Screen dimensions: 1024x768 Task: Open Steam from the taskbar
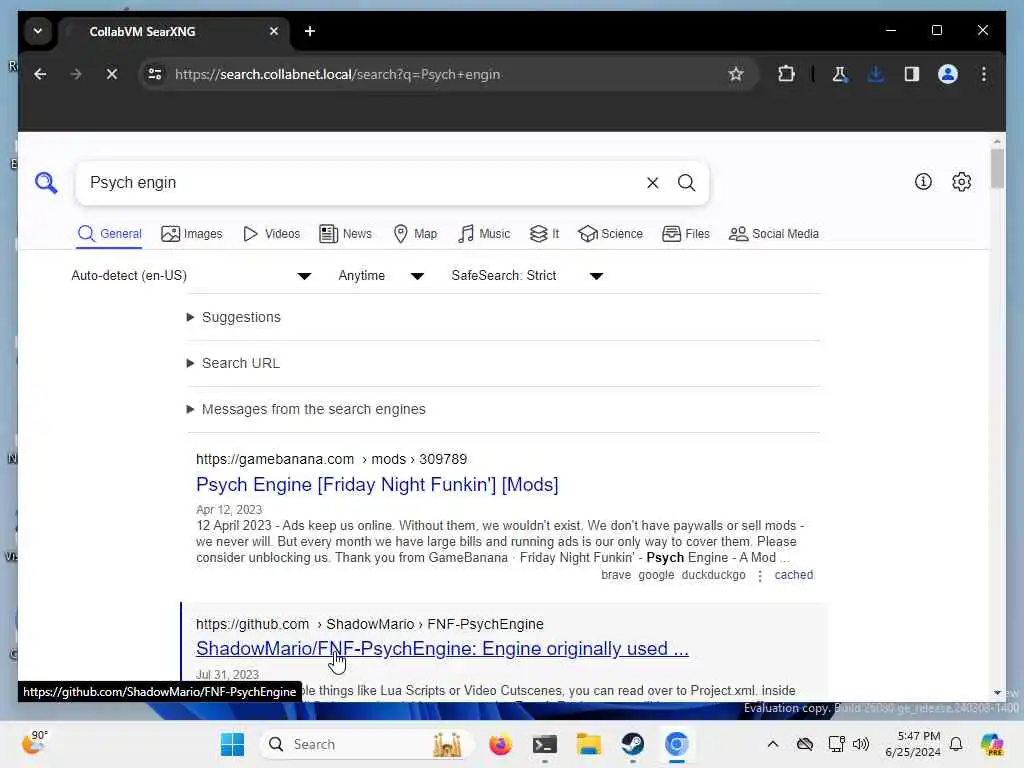click(x=632, y=744)
